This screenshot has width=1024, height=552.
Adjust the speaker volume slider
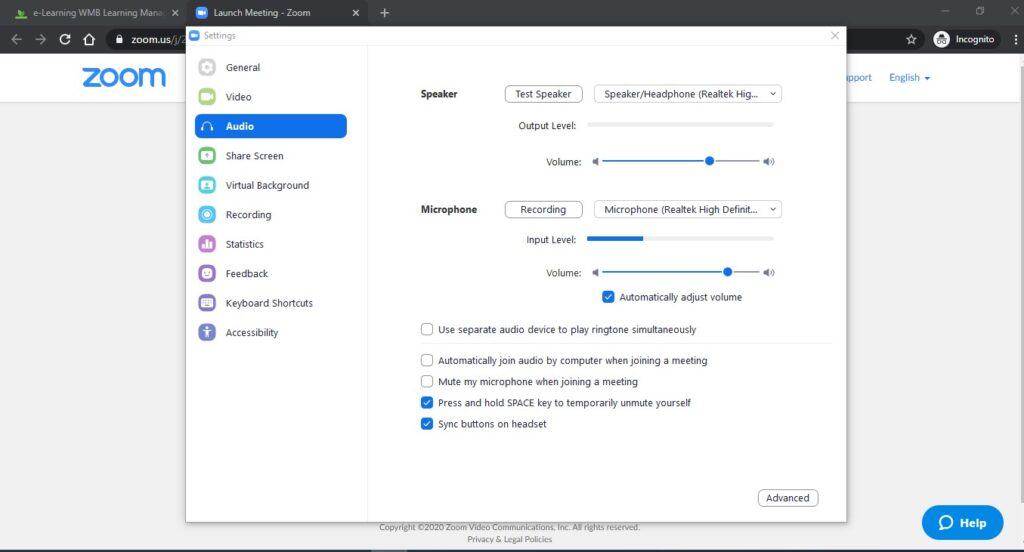(709, 161)
